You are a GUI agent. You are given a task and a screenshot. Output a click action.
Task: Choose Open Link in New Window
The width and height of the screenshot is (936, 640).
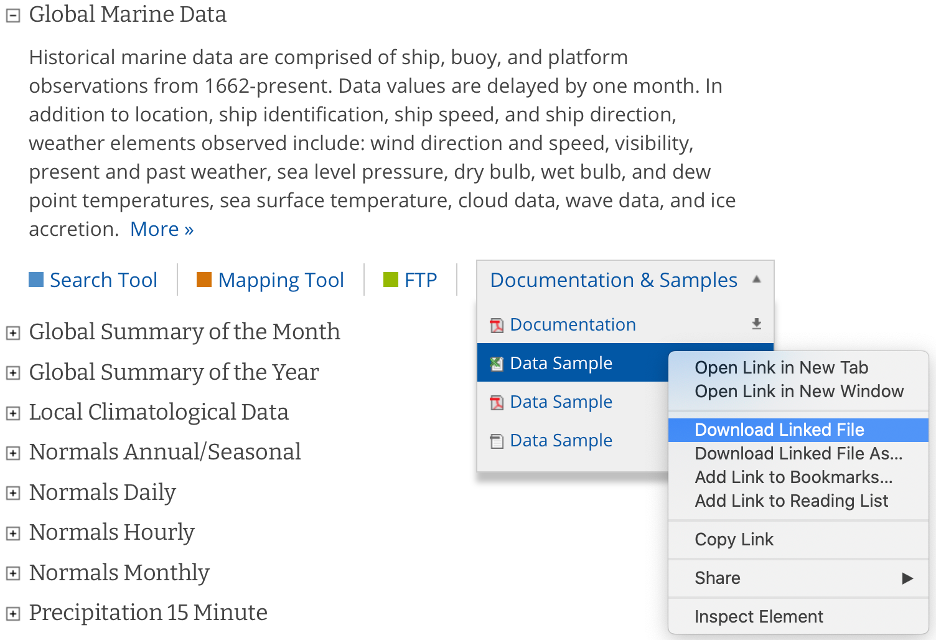pos(798,391)
